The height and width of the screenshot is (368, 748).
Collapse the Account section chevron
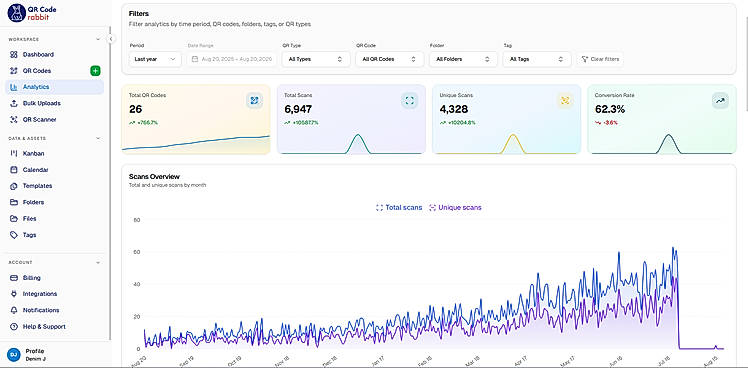click(x=98, y=263)
